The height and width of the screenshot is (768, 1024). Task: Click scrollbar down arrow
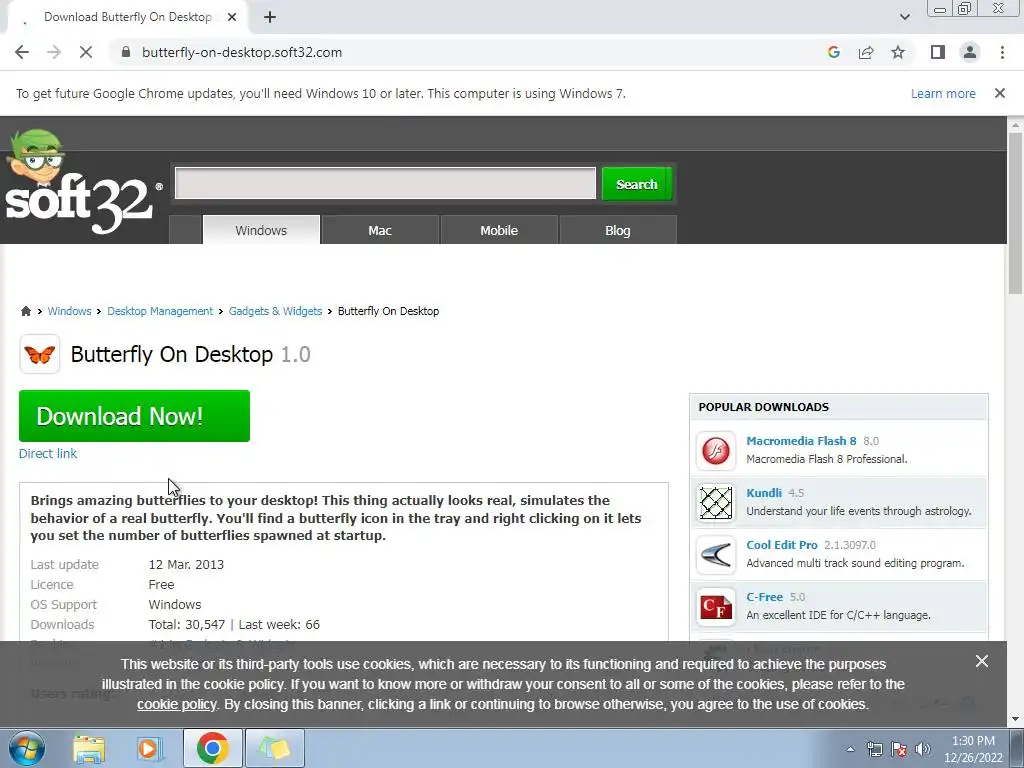click(x=1015, y=719)
